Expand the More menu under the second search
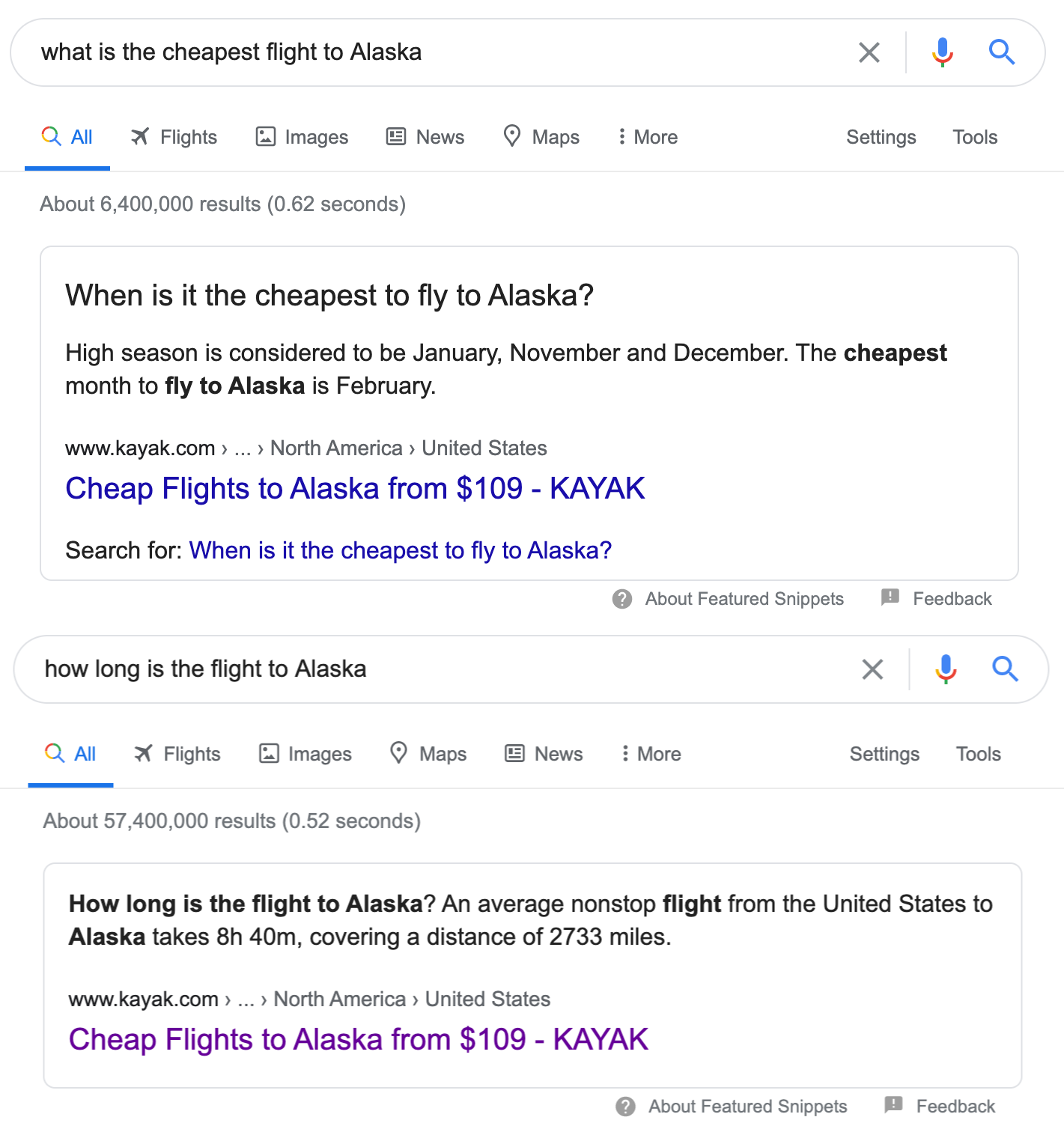Screen dimensions: 1064x1126 tap(649, 754)
